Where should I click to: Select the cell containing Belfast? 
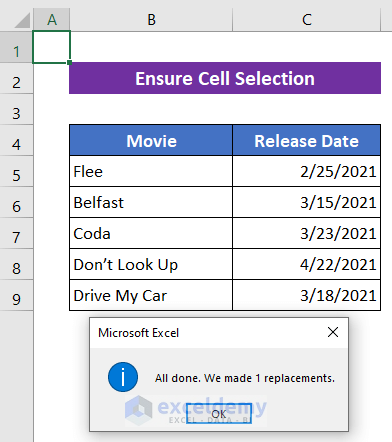(151, 202)
